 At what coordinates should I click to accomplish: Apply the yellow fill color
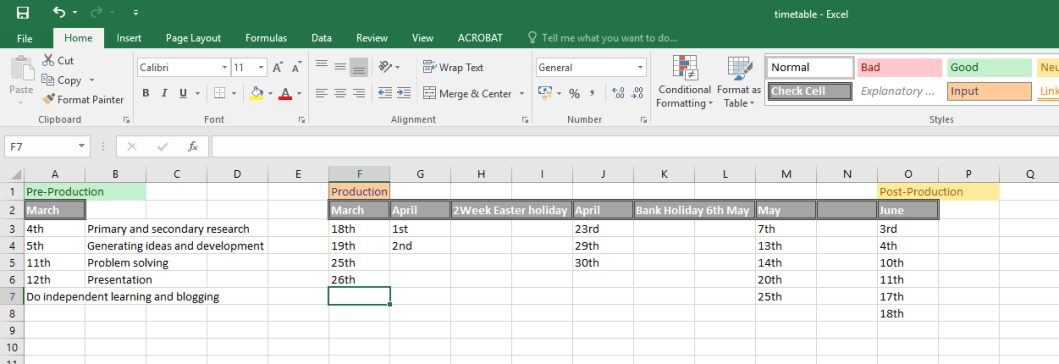(x=256, y=93)
